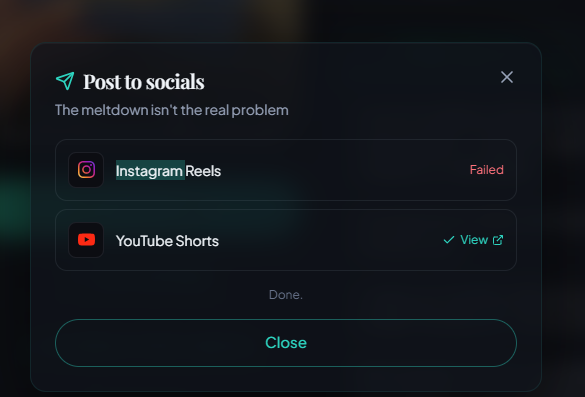
Task: Click the paper plane send icon
Action: [x=65, y=81]
